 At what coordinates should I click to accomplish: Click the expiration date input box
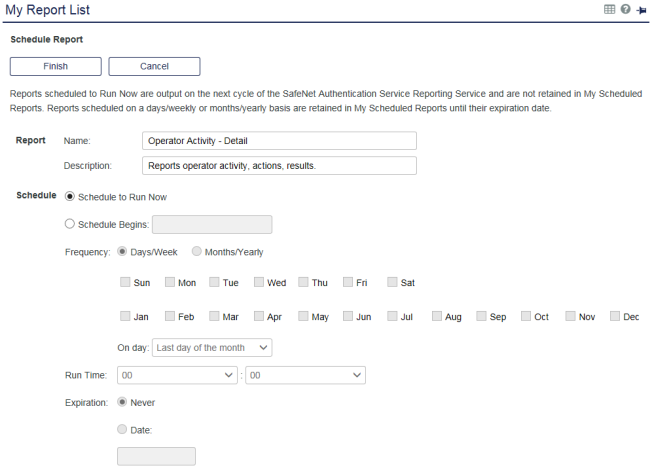tap(156, 457)
